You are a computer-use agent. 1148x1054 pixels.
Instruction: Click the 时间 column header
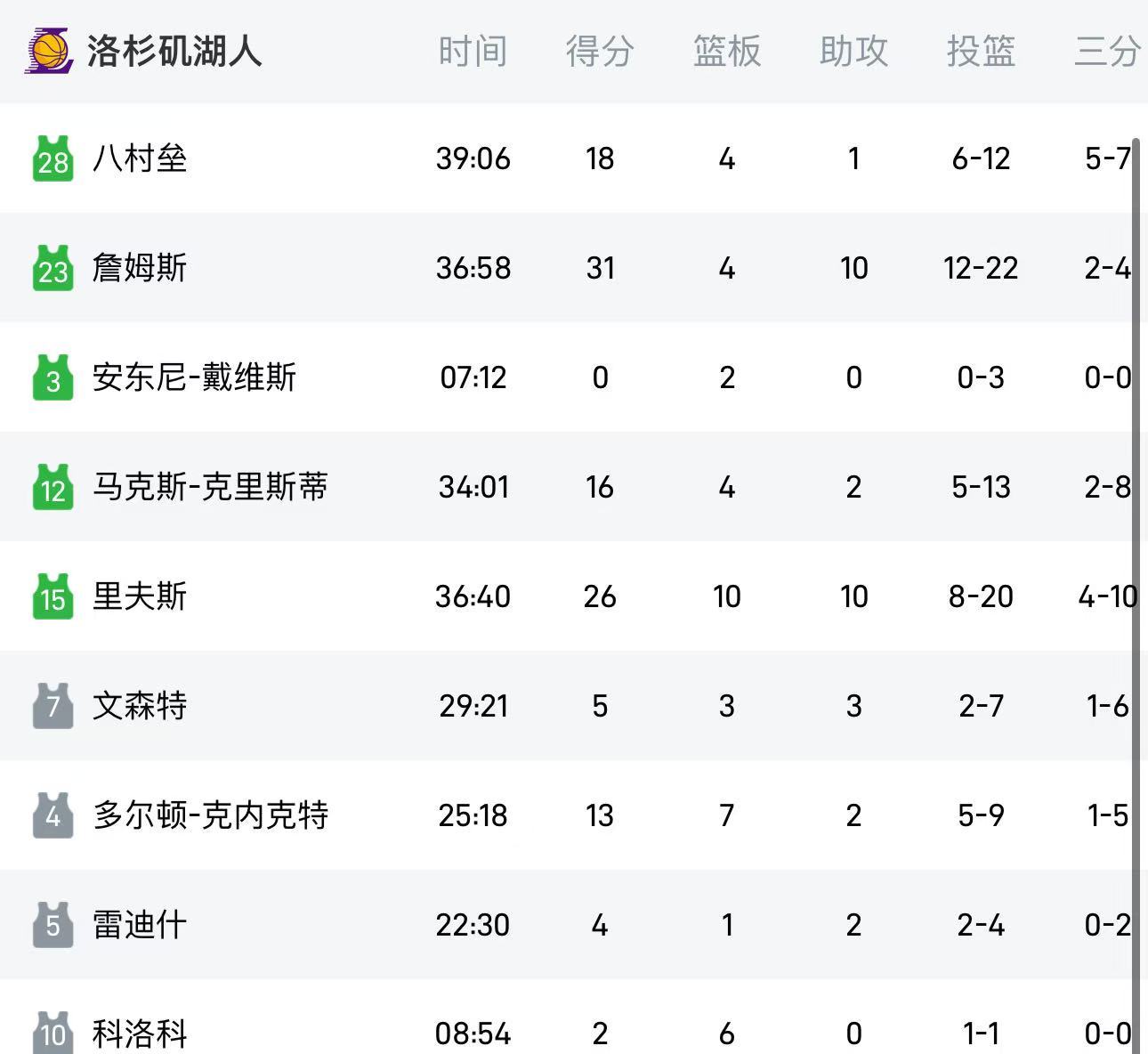click(x=473, y=51)
